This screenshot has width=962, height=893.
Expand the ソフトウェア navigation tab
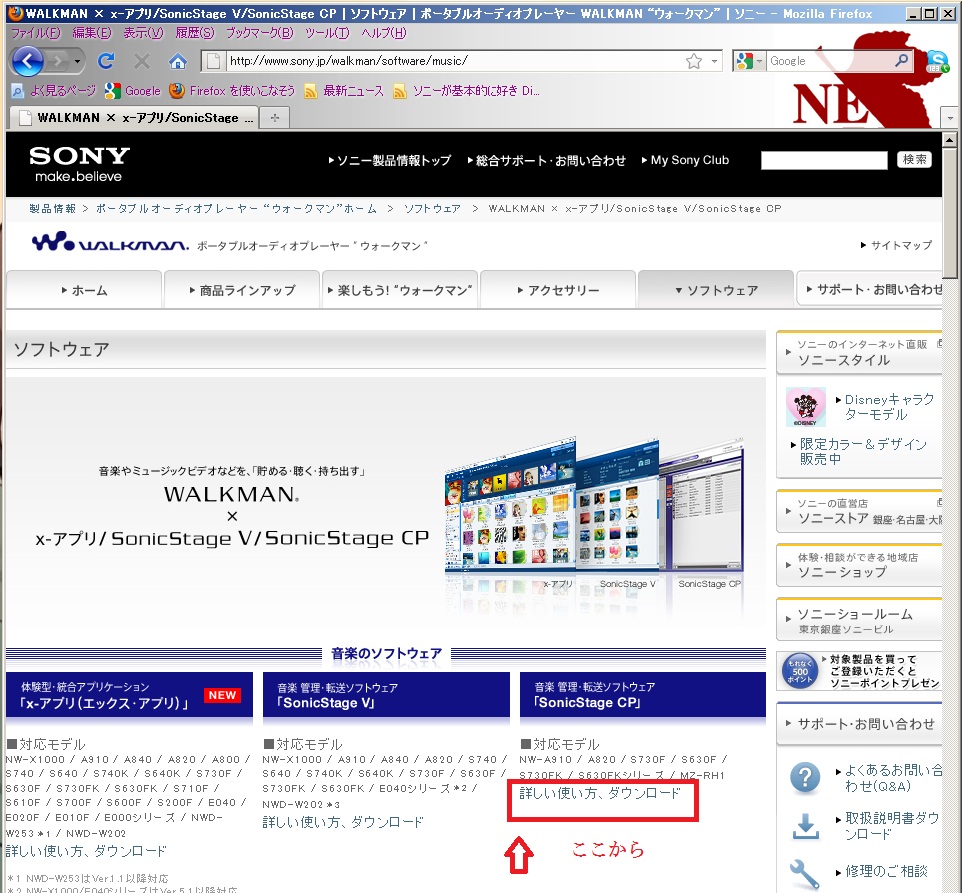(x=716, y=289)
